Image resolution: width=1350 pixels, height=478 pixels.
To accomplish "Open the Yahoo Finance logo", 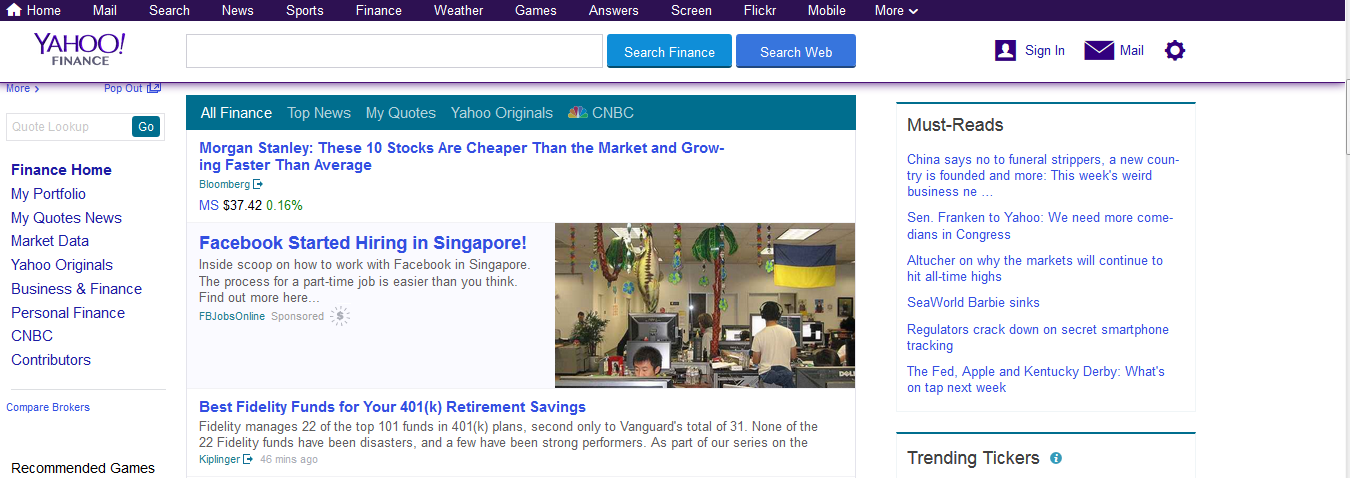I will coord(79,48).
